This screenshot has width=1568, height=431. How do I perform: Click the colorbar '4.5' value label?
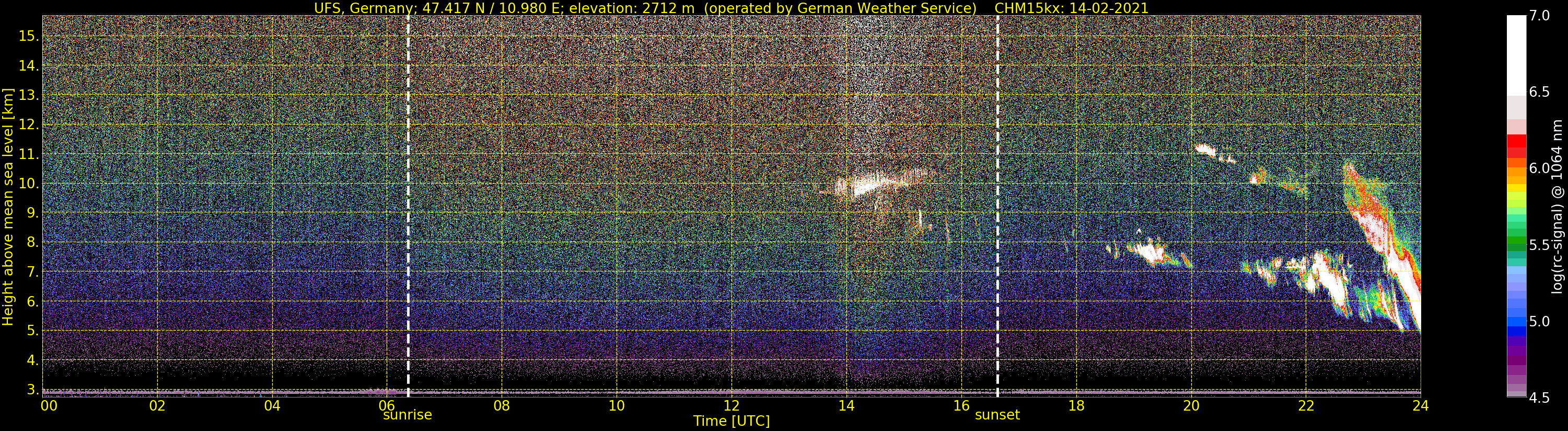(1539, 398)
